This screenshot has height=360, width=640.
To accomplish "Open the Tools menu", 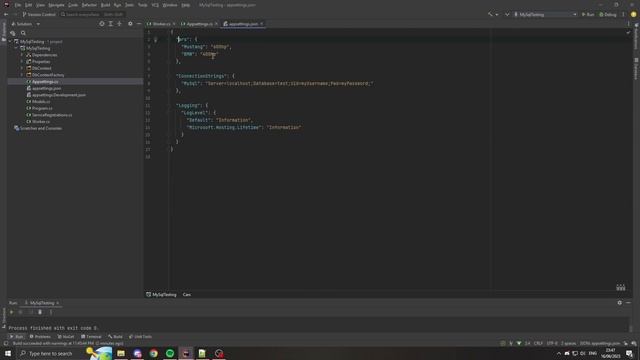I will [x=142, y=5].
